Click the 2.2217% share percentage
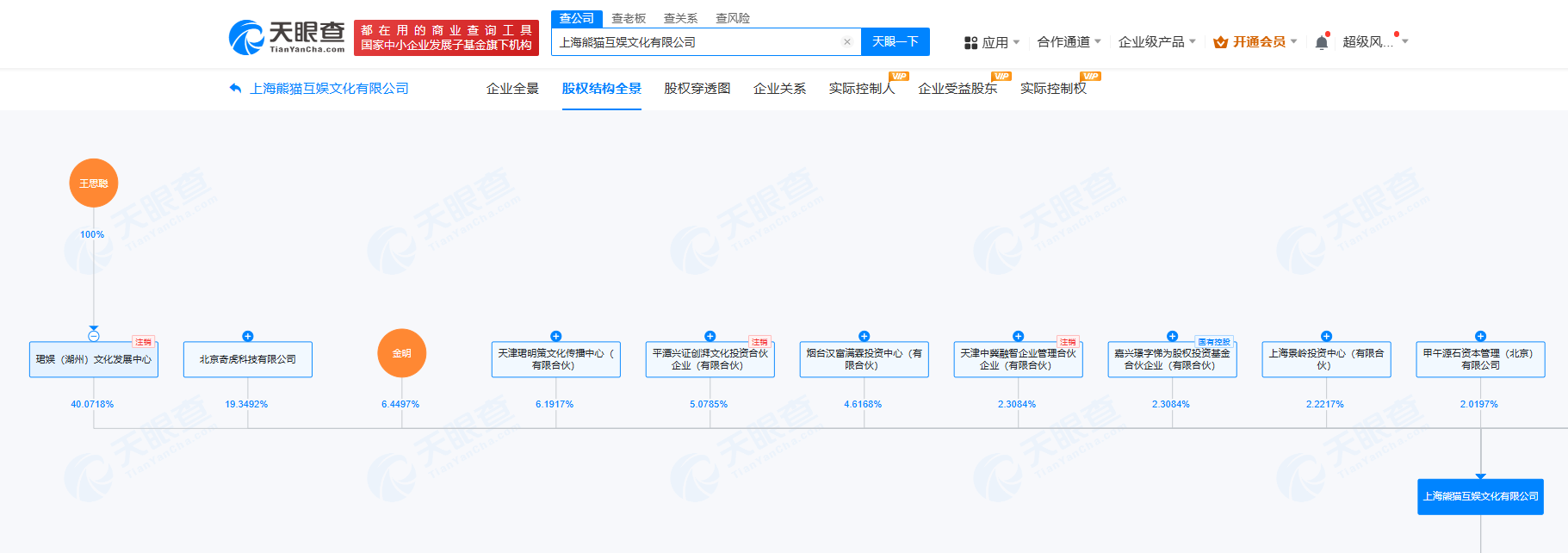The width and height of the screenshot is (1568, 553). (1325, 404)
